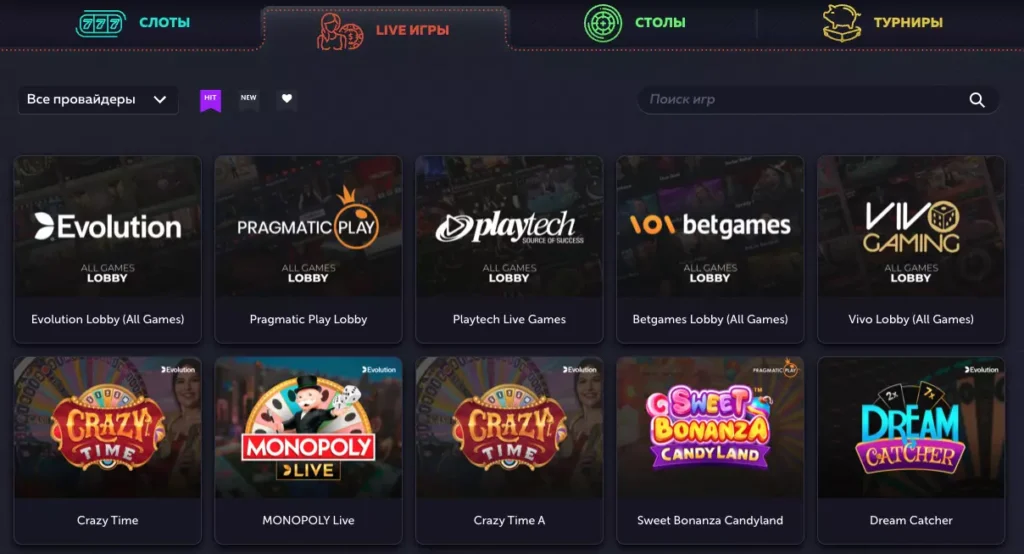The height and width of the screenshot is (554, 1024).
Task: Click the chevron arrow on providers dropdown
Action: click(160, 100)
